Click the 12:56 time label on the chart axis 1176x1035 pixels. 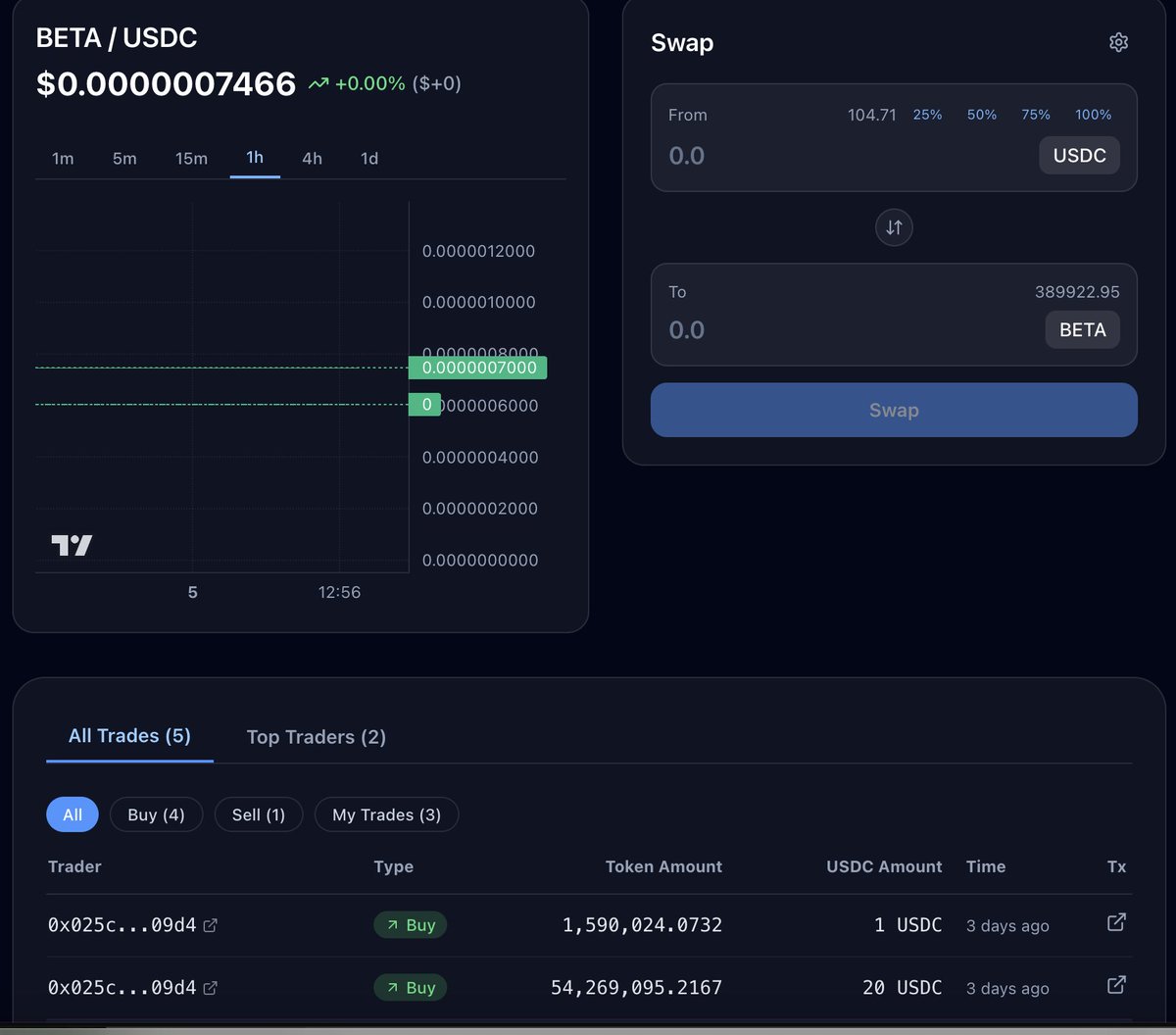coord(339,592)
